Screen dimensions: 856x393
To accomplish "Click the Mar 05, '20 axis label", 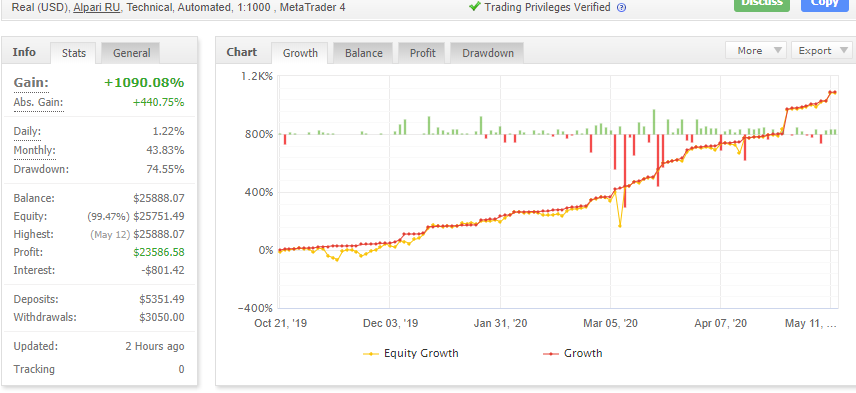I will click(610, 323).
